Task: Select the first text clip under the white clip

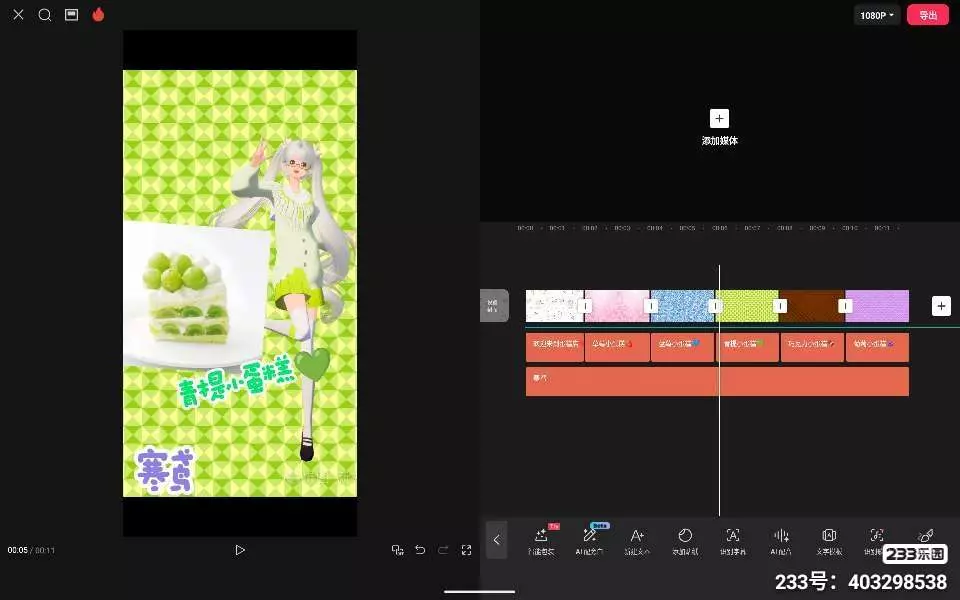Action: (x=555, y=347)
